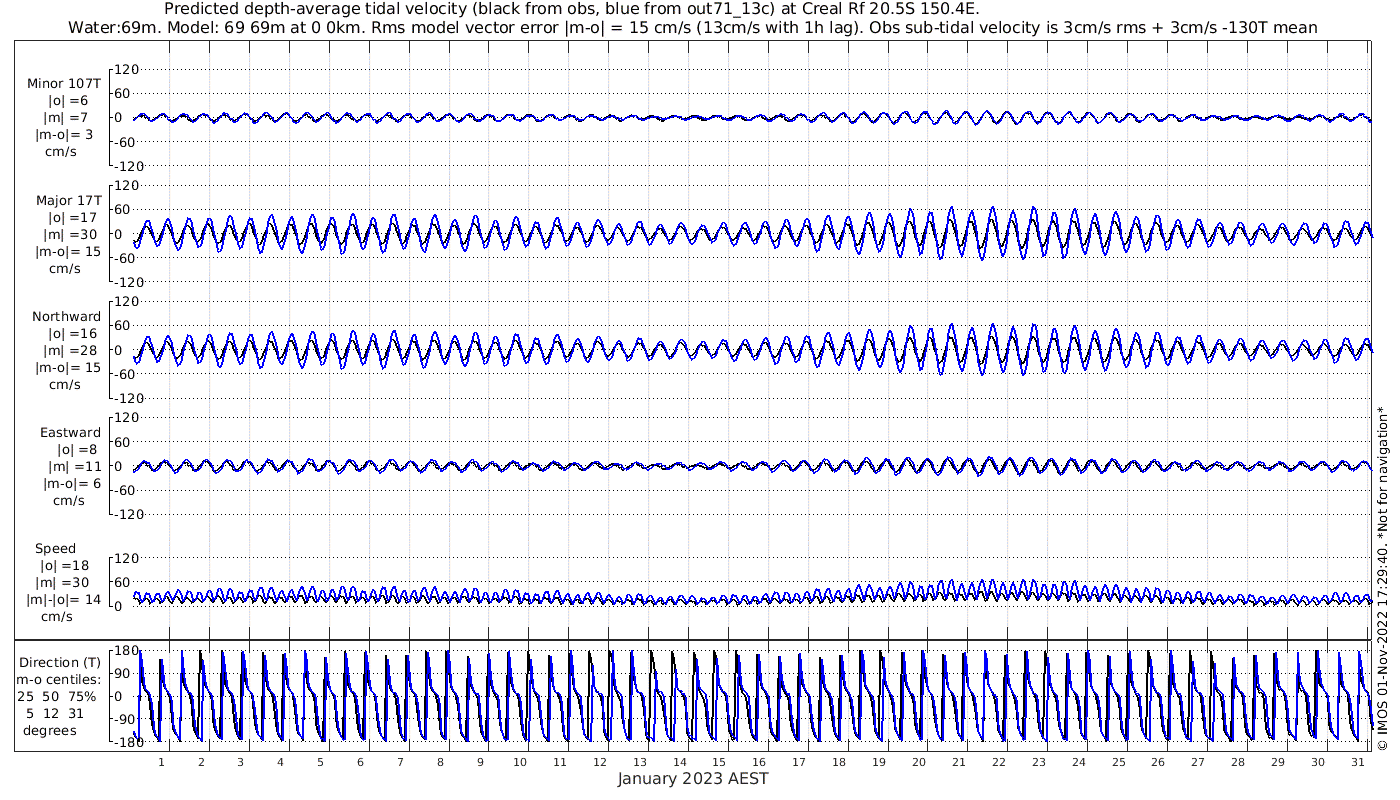Select the "Minor 107T" panel label
Image resolution: width=1400 pixels, height=800 pixels.
[x=64, y=84]
